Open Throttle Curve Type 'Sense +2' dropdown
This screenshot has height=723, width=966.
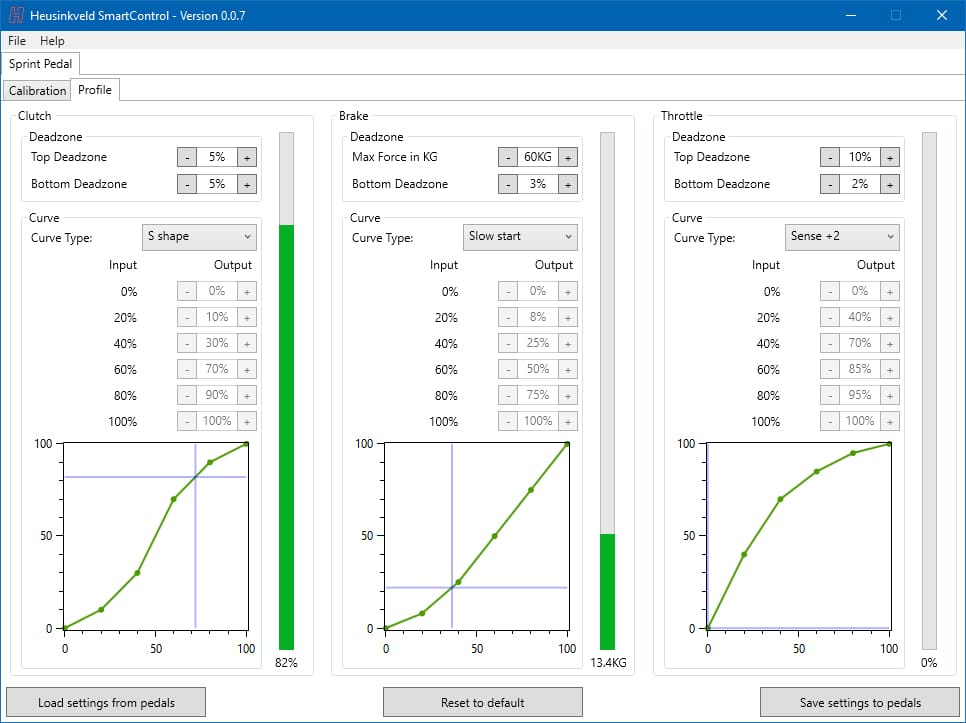843,237
